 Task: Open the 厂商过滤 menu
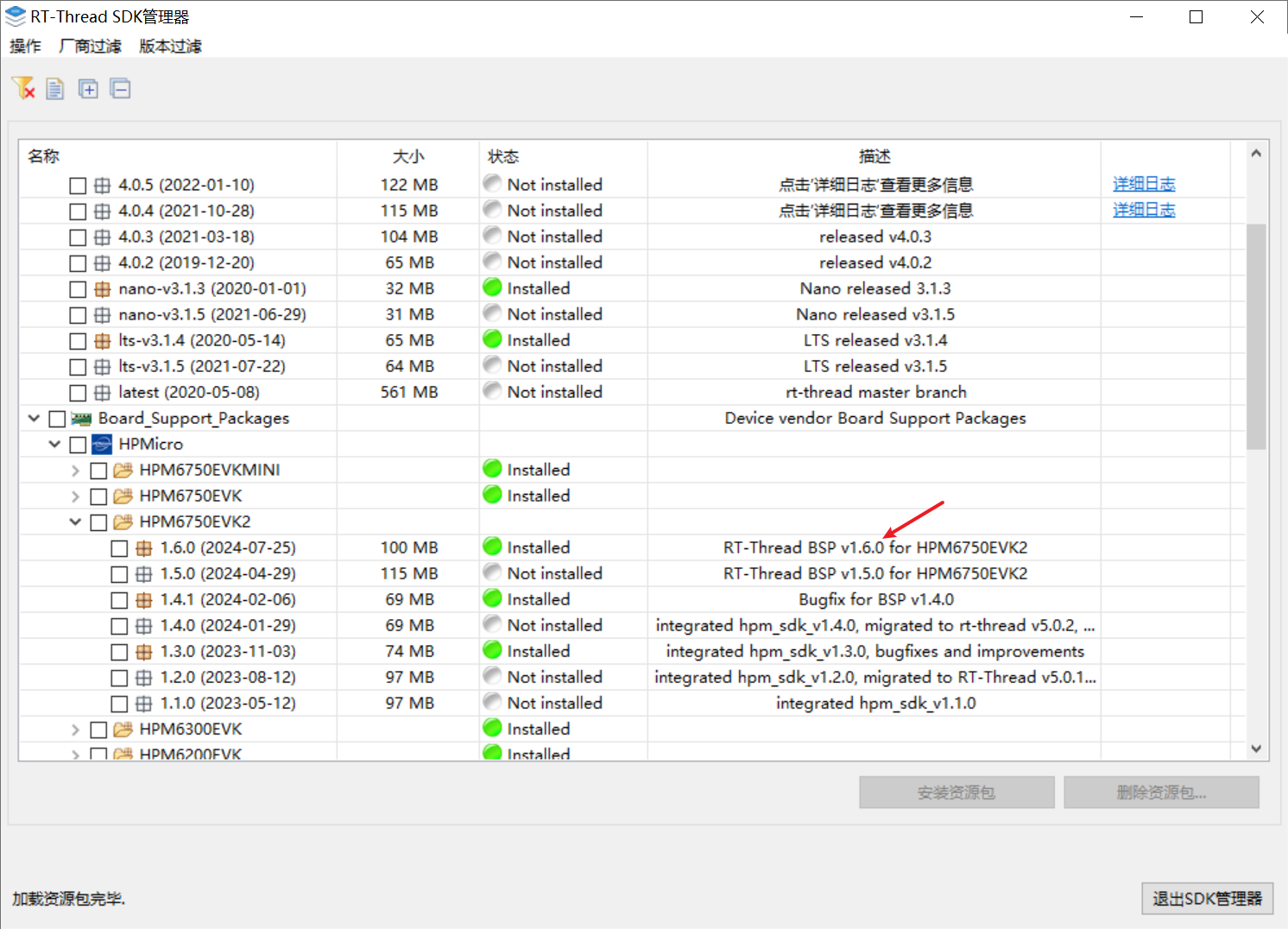point(90,47)
